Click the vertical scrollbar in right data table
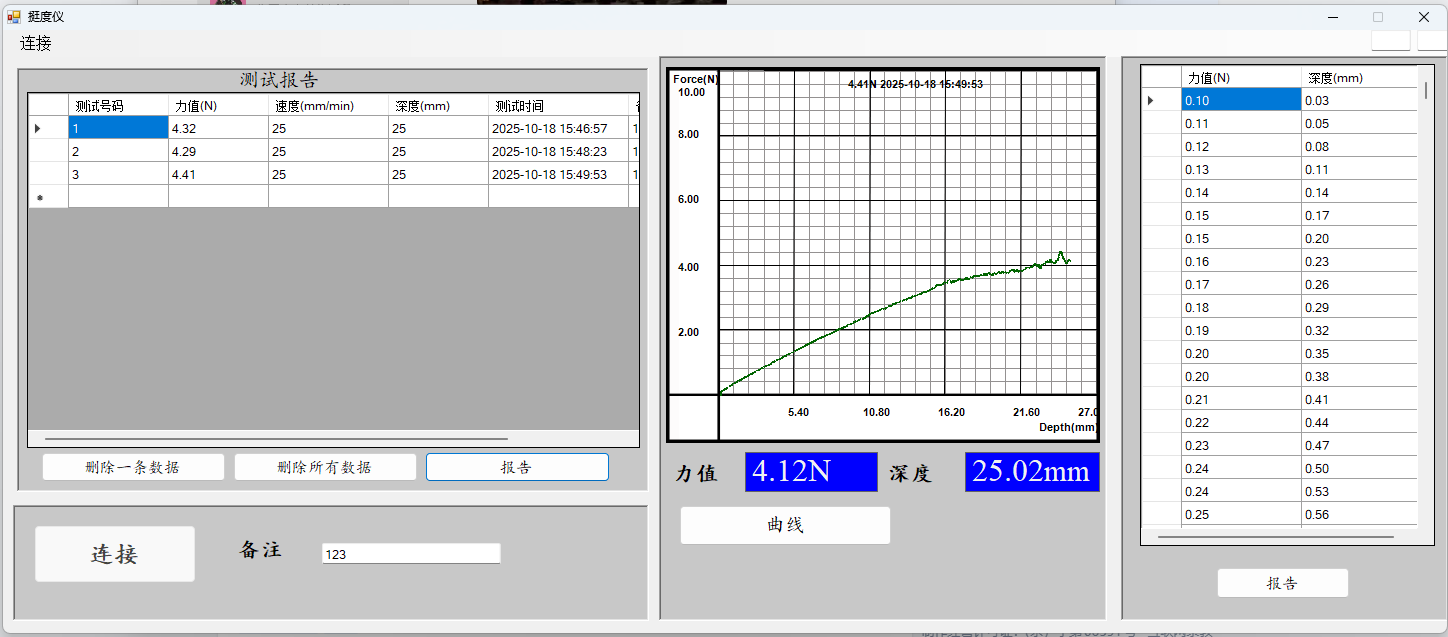Viewport: 1448px width, 637px height. [x=1426, y=91]
